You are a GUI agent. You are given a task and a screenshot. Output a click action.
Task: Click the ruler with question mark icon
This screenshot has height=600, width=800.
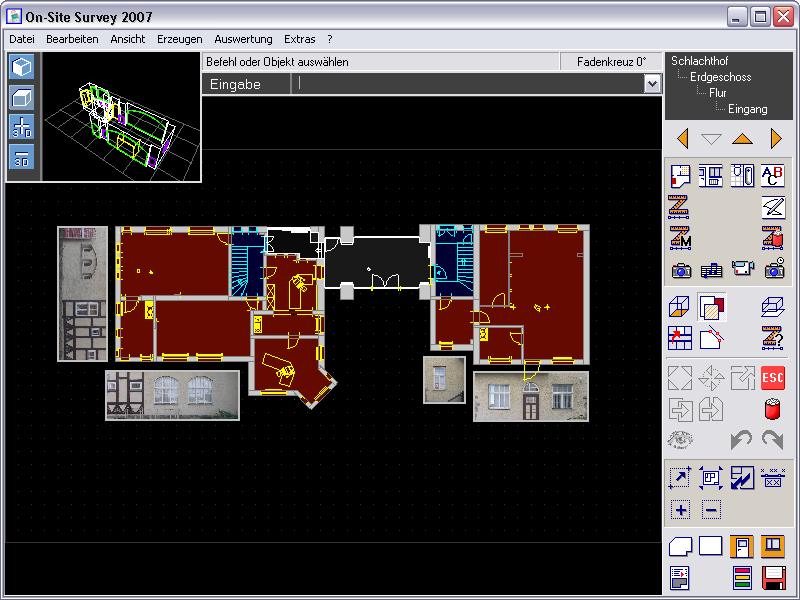click(x=772, y=338)
